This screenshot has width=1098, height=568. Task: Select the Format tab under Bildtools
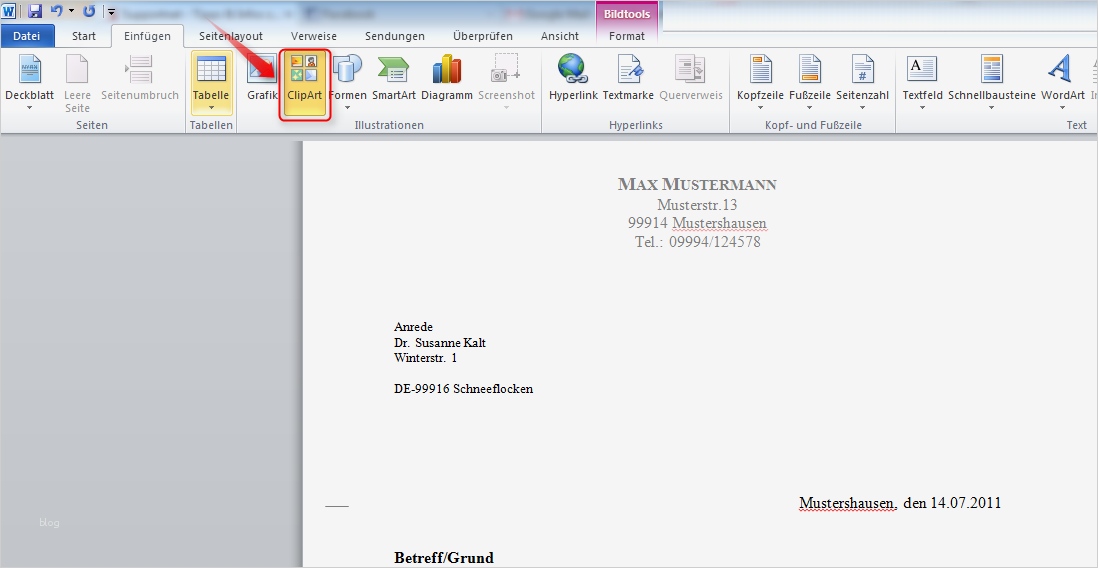(x=627, y=36)
